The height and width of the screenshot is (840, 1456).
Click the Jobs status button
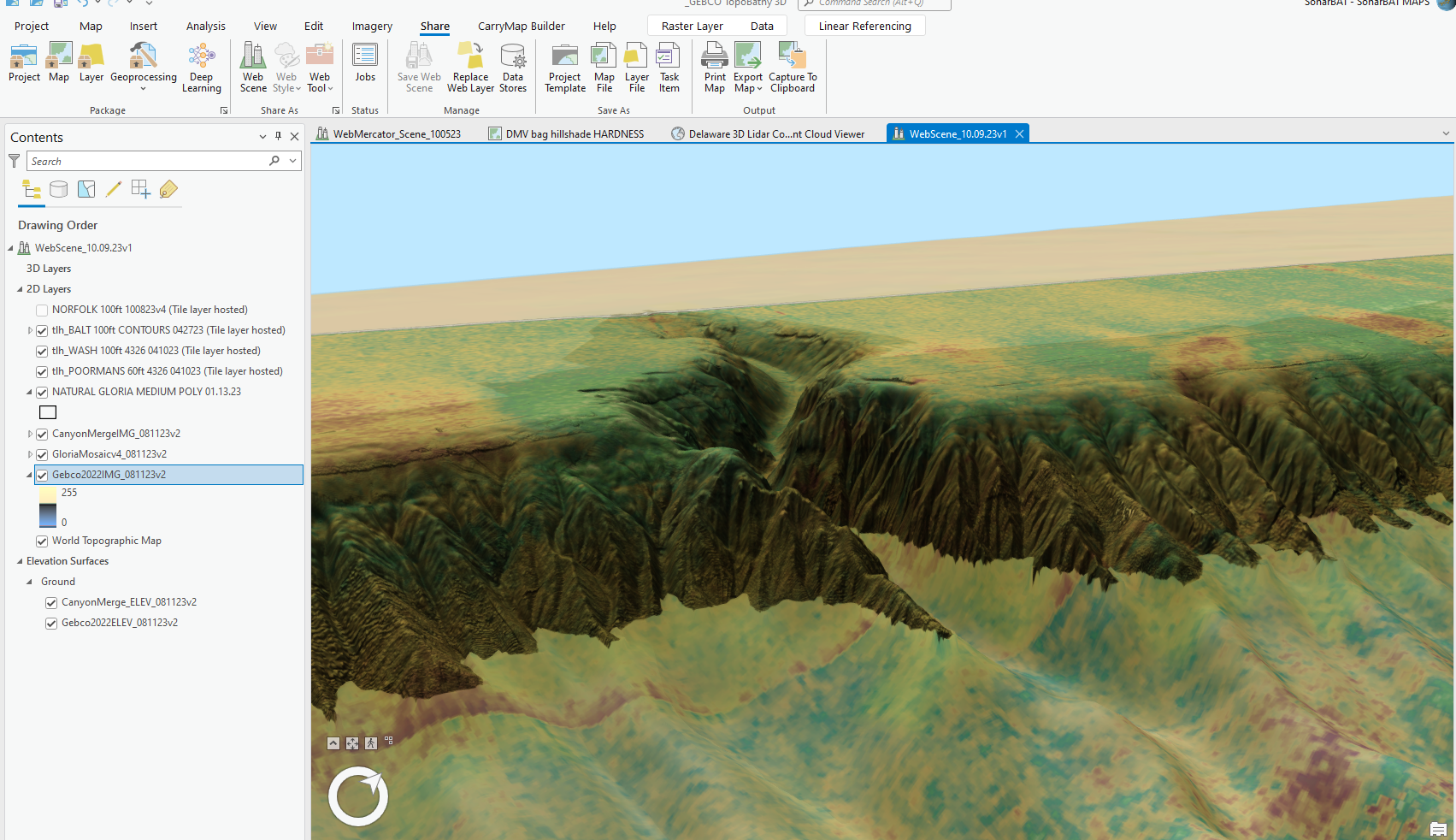pos(365,67)
